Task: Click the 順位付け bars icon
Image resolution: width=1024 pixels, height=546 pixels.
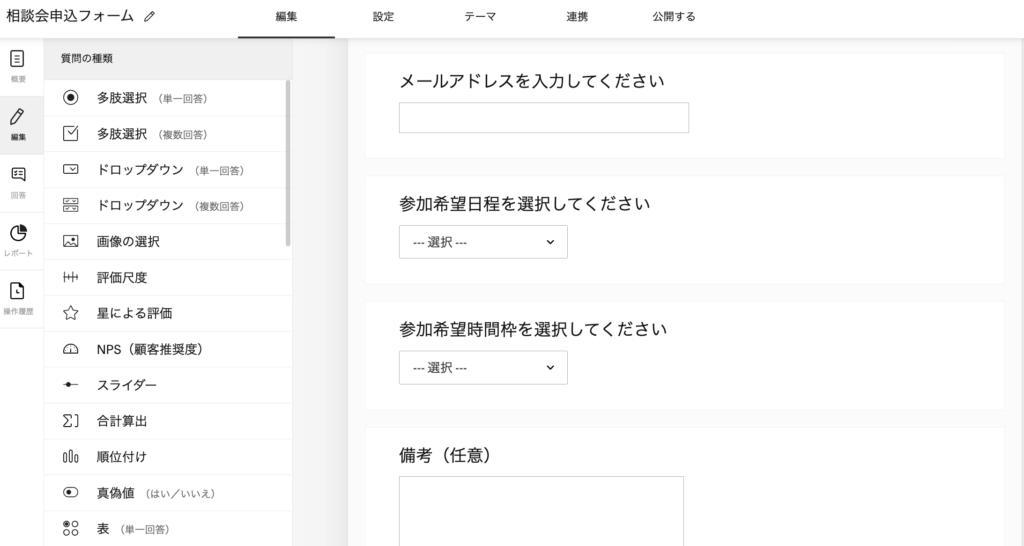Action: tap(71, 457)
